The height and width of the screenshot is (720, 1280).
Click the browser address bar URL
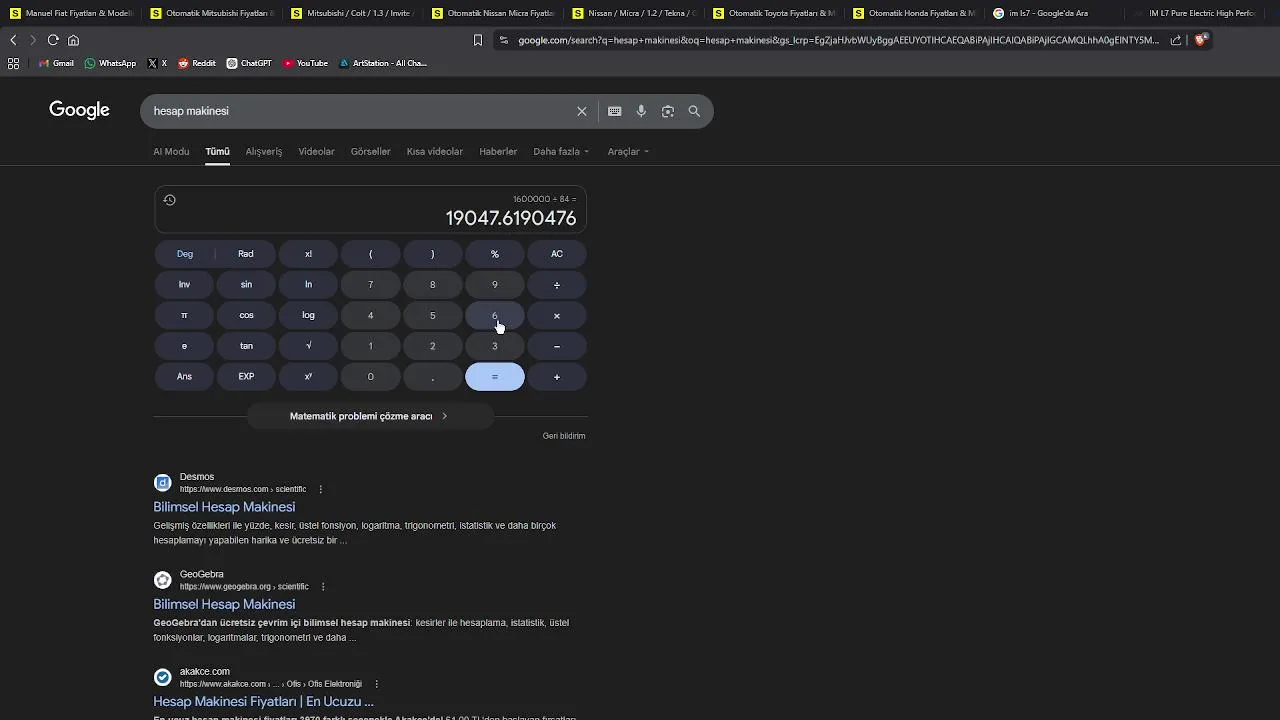[838, 40]
